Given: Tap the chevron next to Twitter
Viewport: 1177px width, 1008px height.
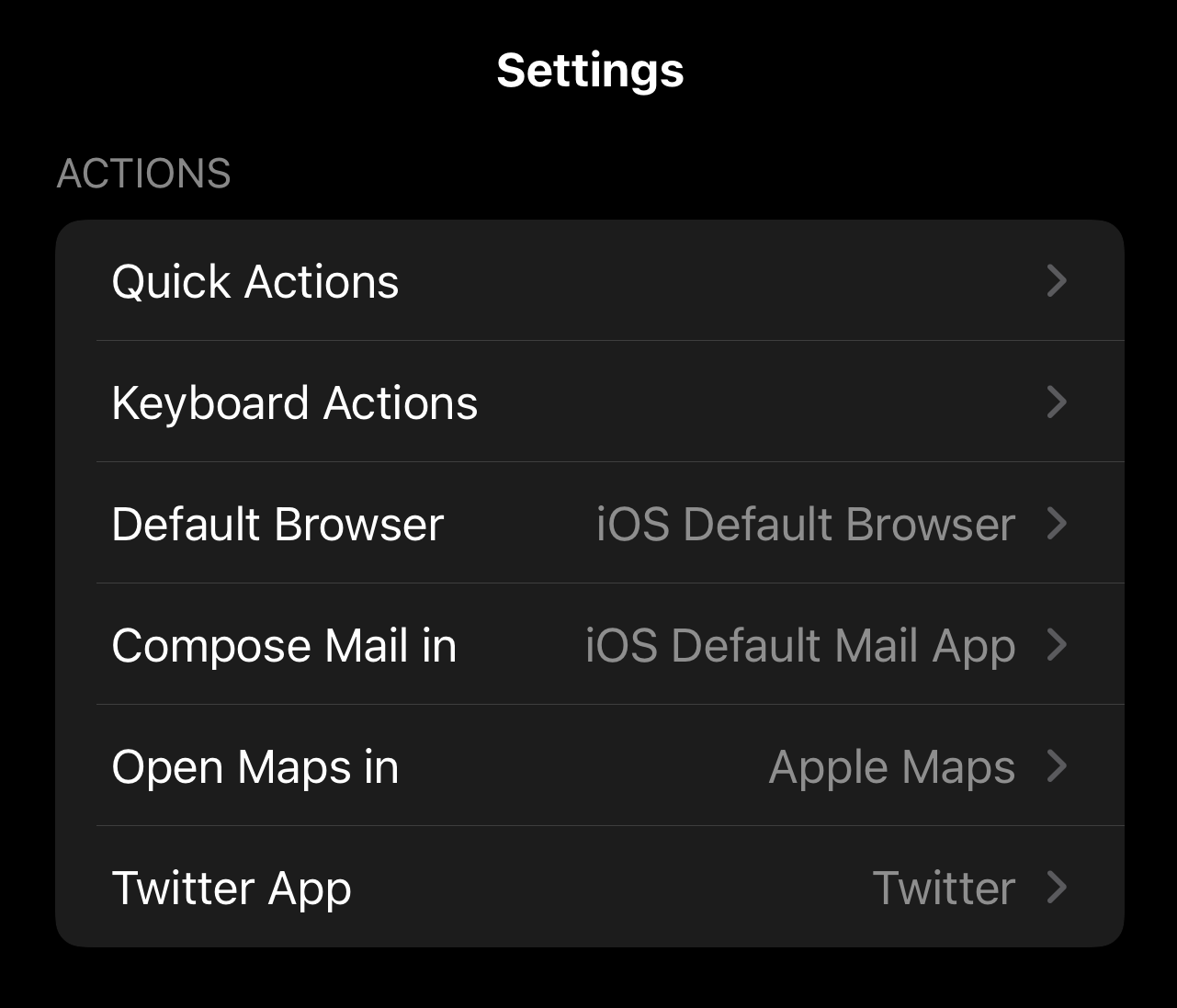Looking at the screenshot, I should point(1057,887).
